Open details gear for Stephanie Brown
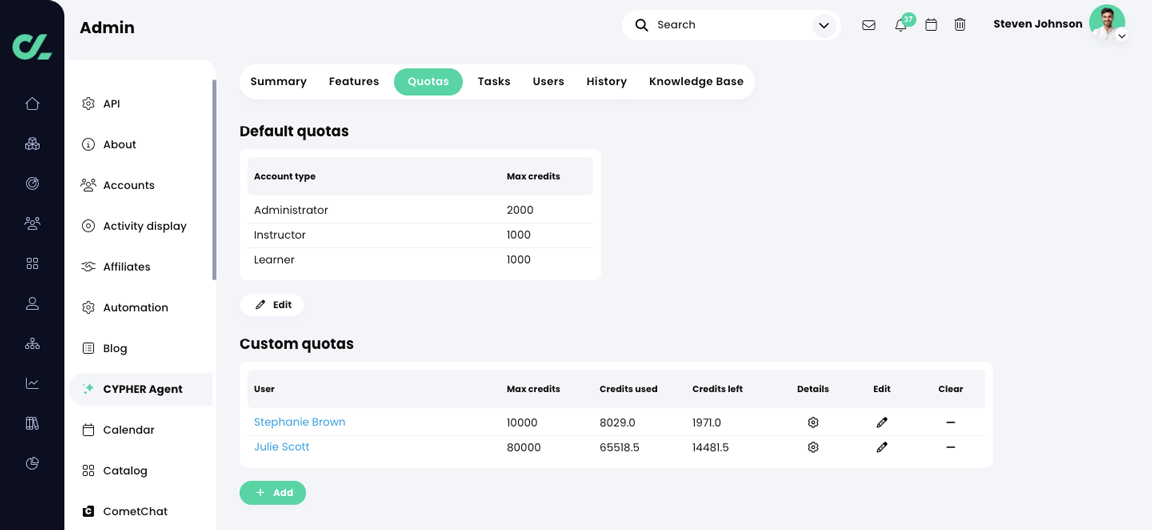 click(x=813, y=423)
